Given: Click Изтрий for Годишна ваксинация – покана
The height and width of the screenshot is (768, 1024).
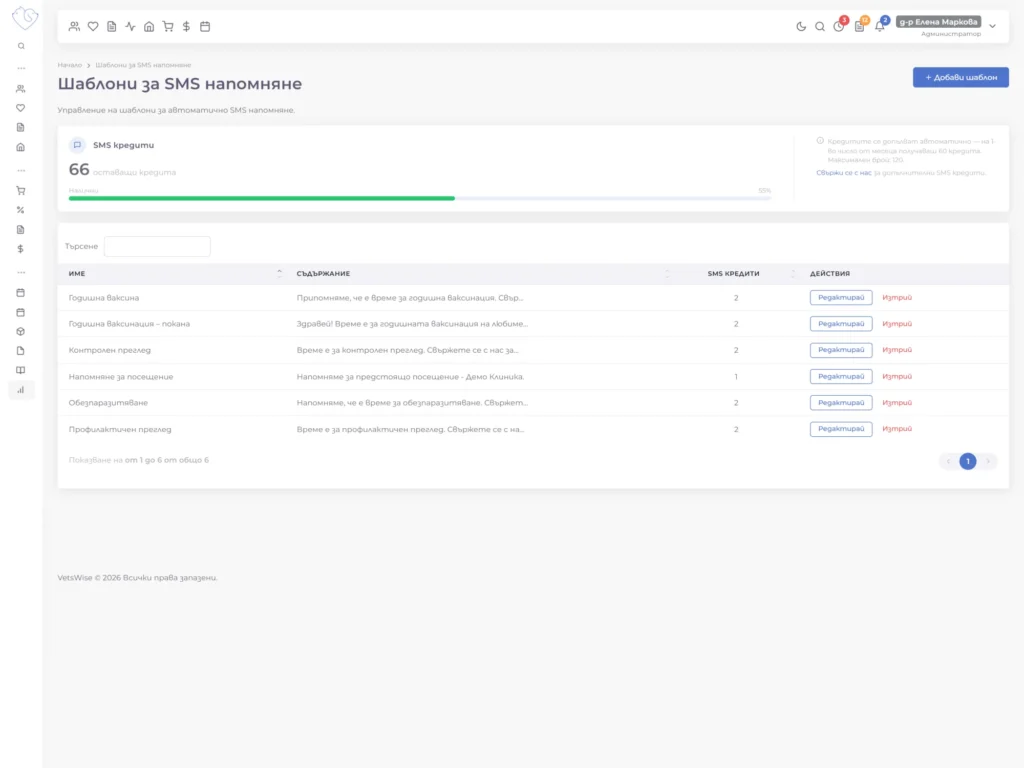Looking at the screenshot, I should [897, 324].
